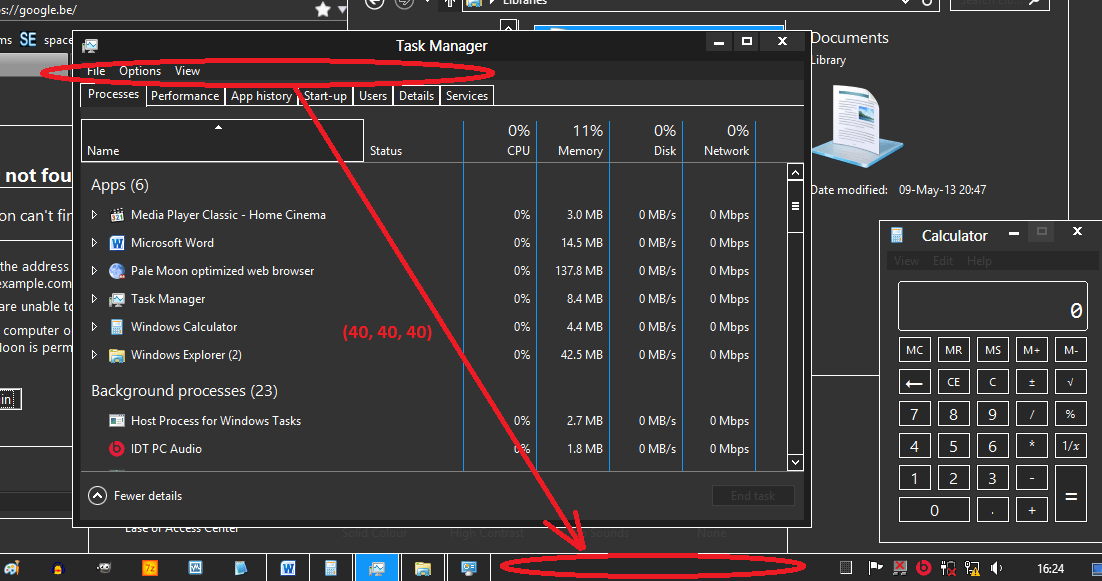Click the Pale Moon browser icon in process list
Screen dimensions: 1102x581
pyautogui.click(x=117, y=271)
